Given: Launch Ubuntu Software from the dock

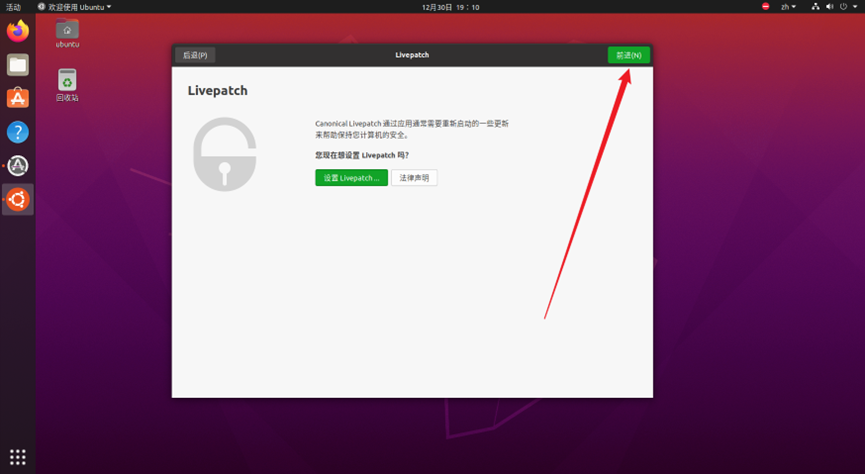Looking at the screenshot, I should 18,98.
